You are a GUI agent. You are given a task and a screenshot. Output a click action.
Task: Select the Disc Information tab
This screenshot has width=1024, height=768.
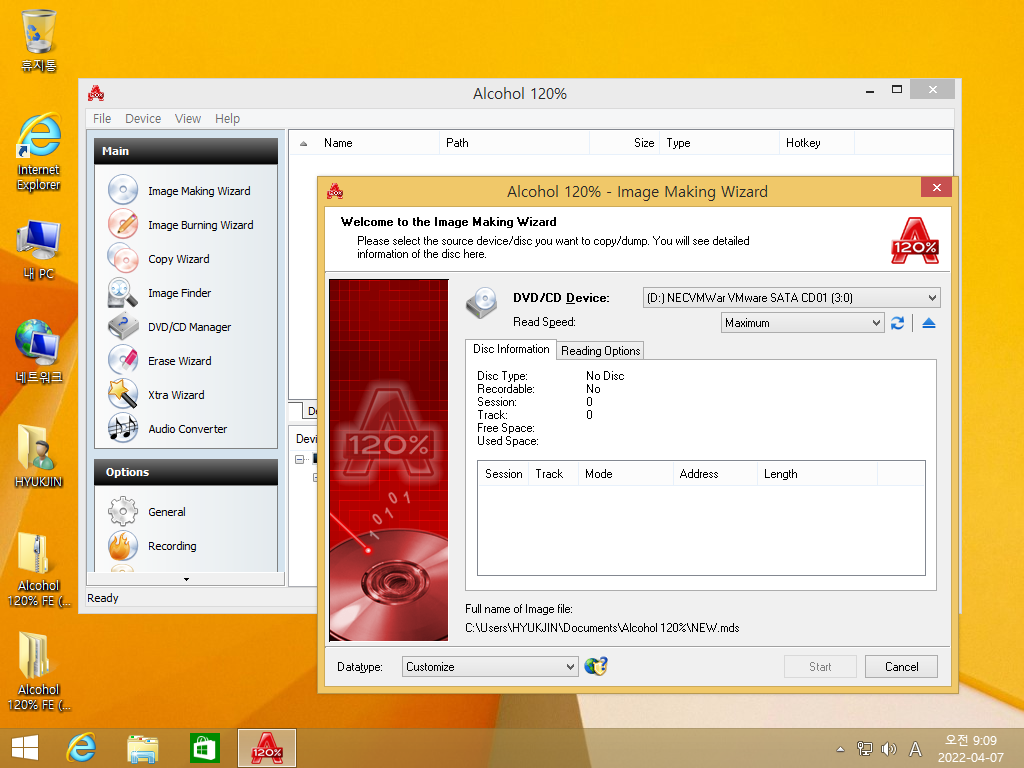(511, 349)
